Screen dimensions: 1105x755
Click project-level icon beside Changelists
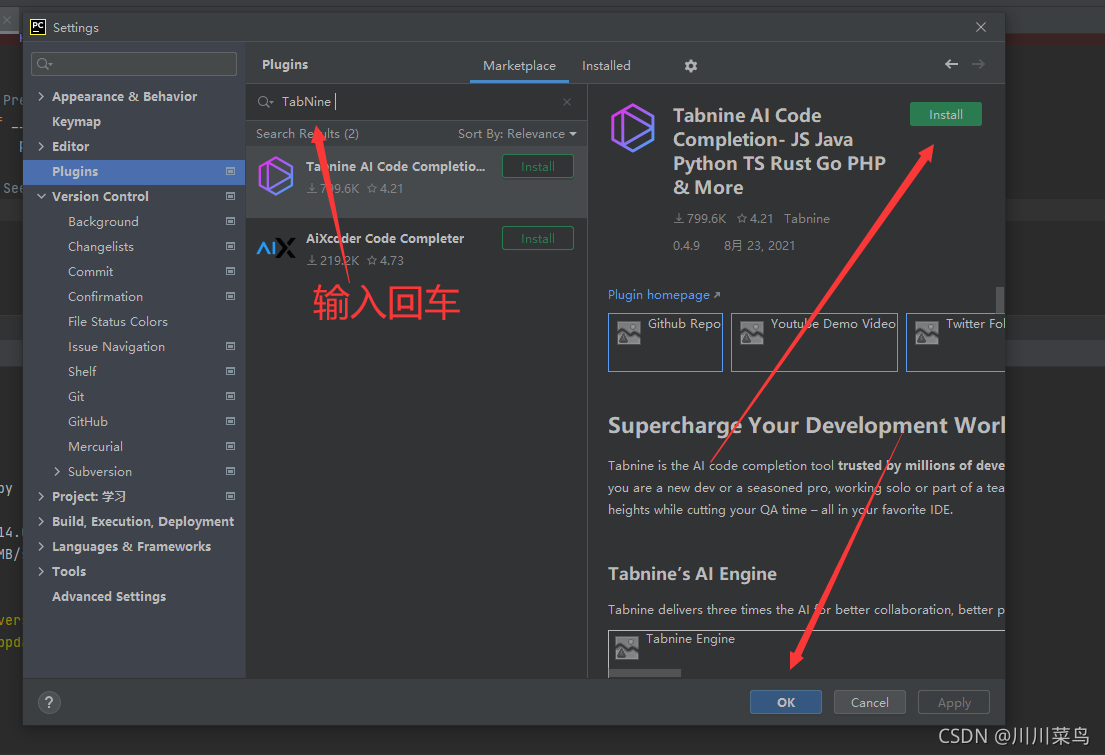coord(230,246)
